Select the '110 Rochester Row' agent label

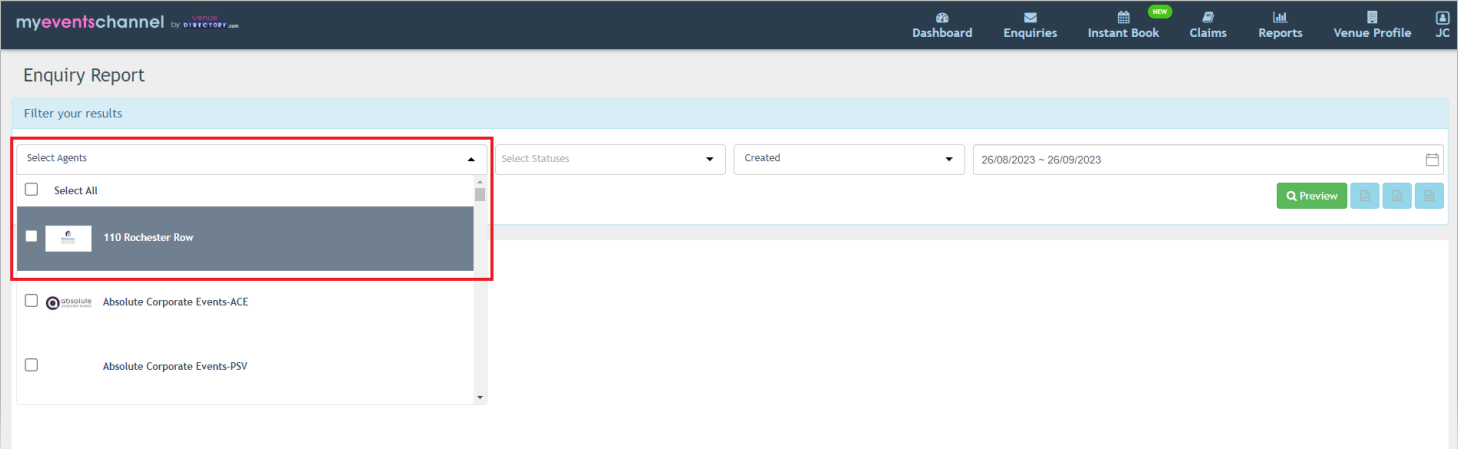tap(149, 238)
